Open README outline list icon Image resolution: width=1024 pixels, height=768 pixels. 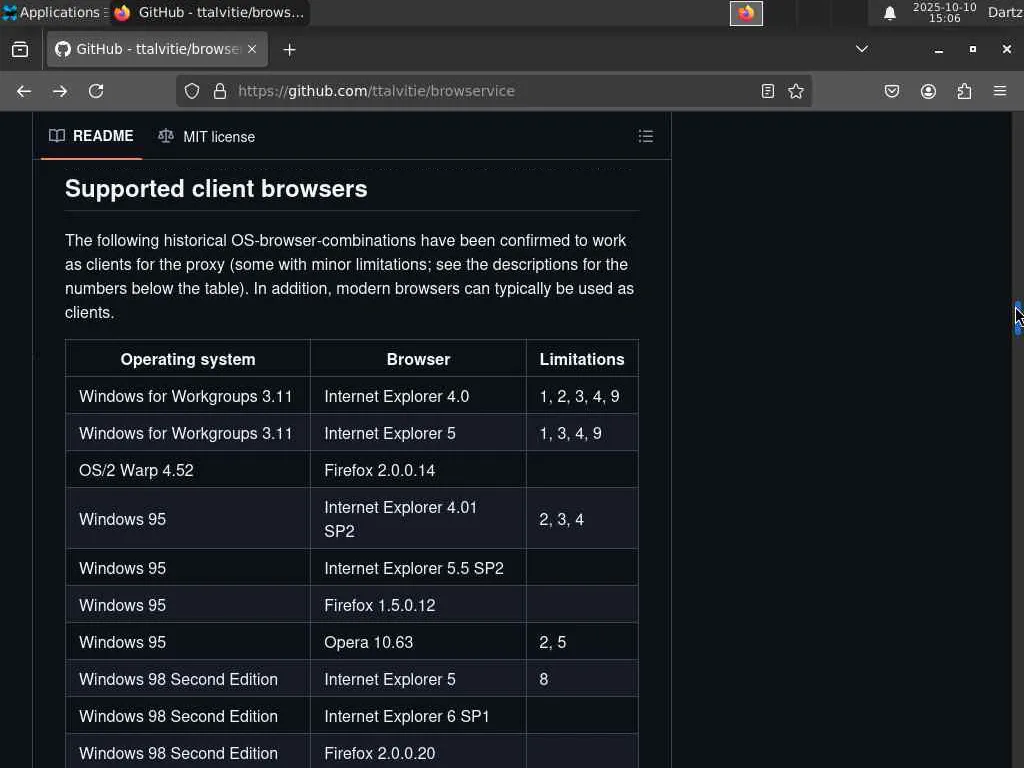[645, 136]
